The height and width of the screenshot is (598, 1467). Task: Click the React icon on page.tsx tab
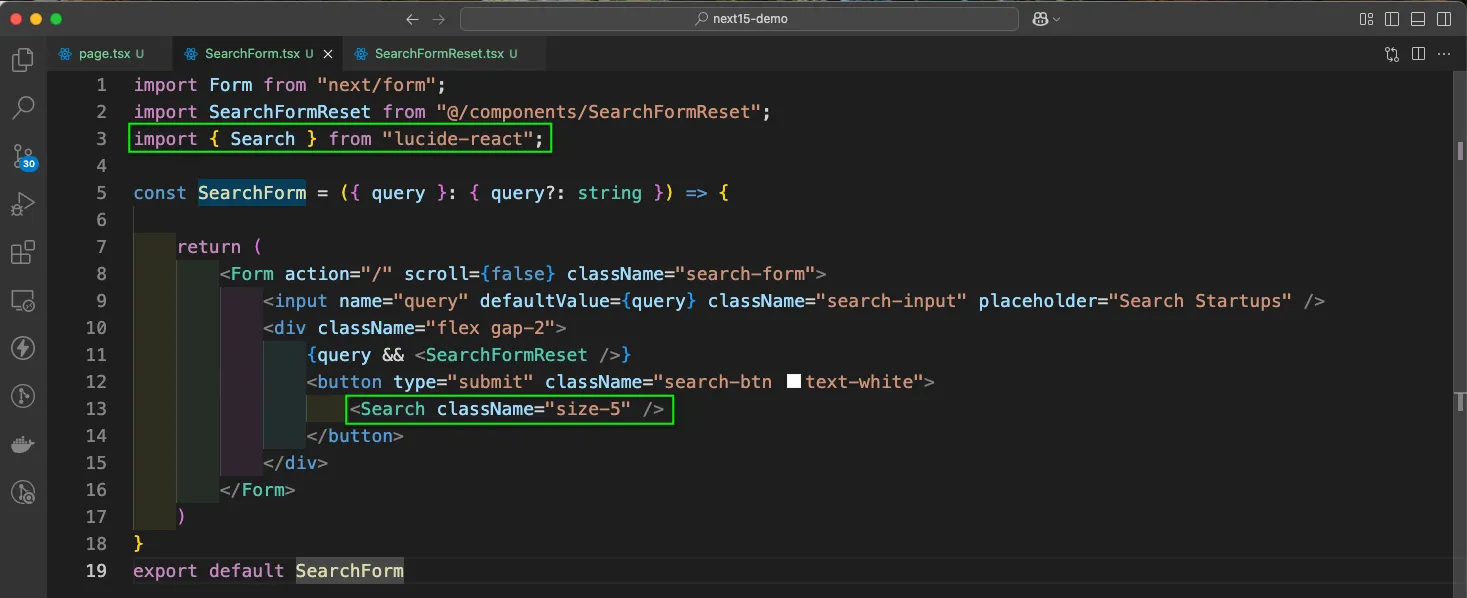[66, 54]
